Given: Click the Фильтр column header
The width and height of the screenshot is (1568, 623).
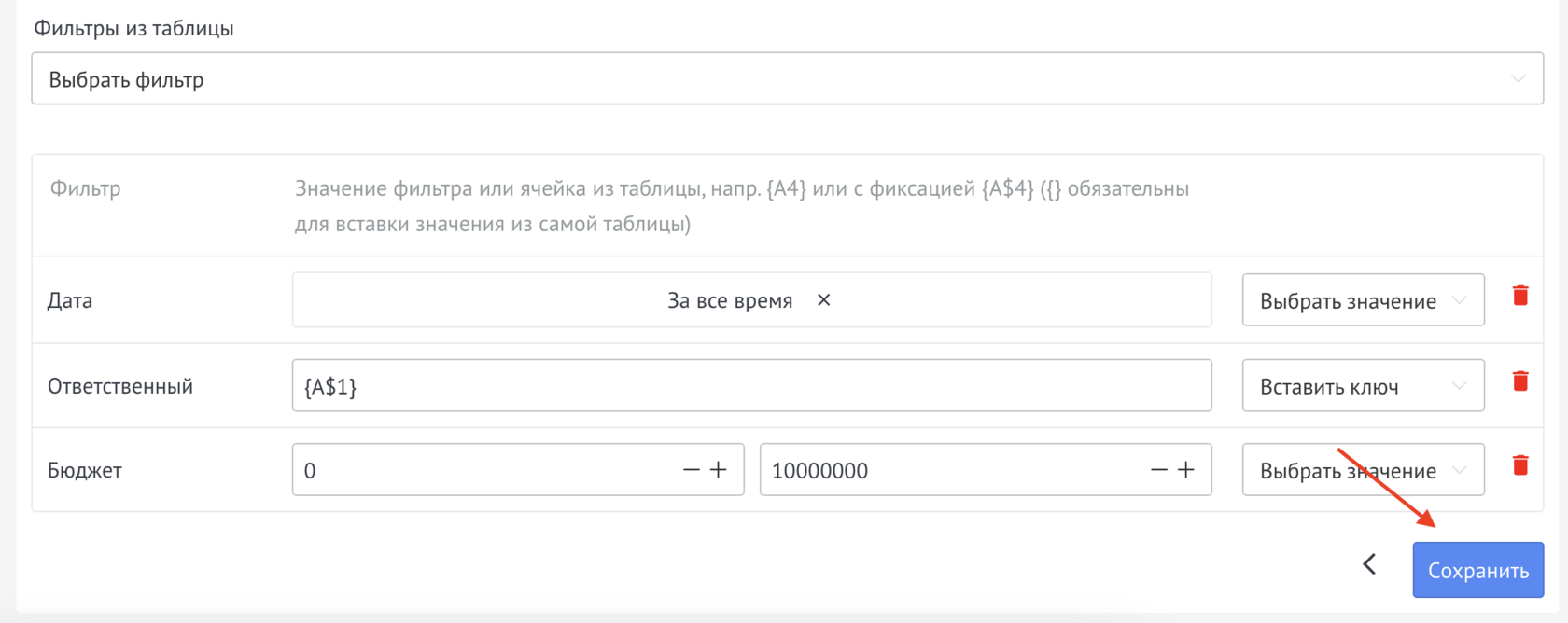Looking at the screenshot, I should (85, 188).
